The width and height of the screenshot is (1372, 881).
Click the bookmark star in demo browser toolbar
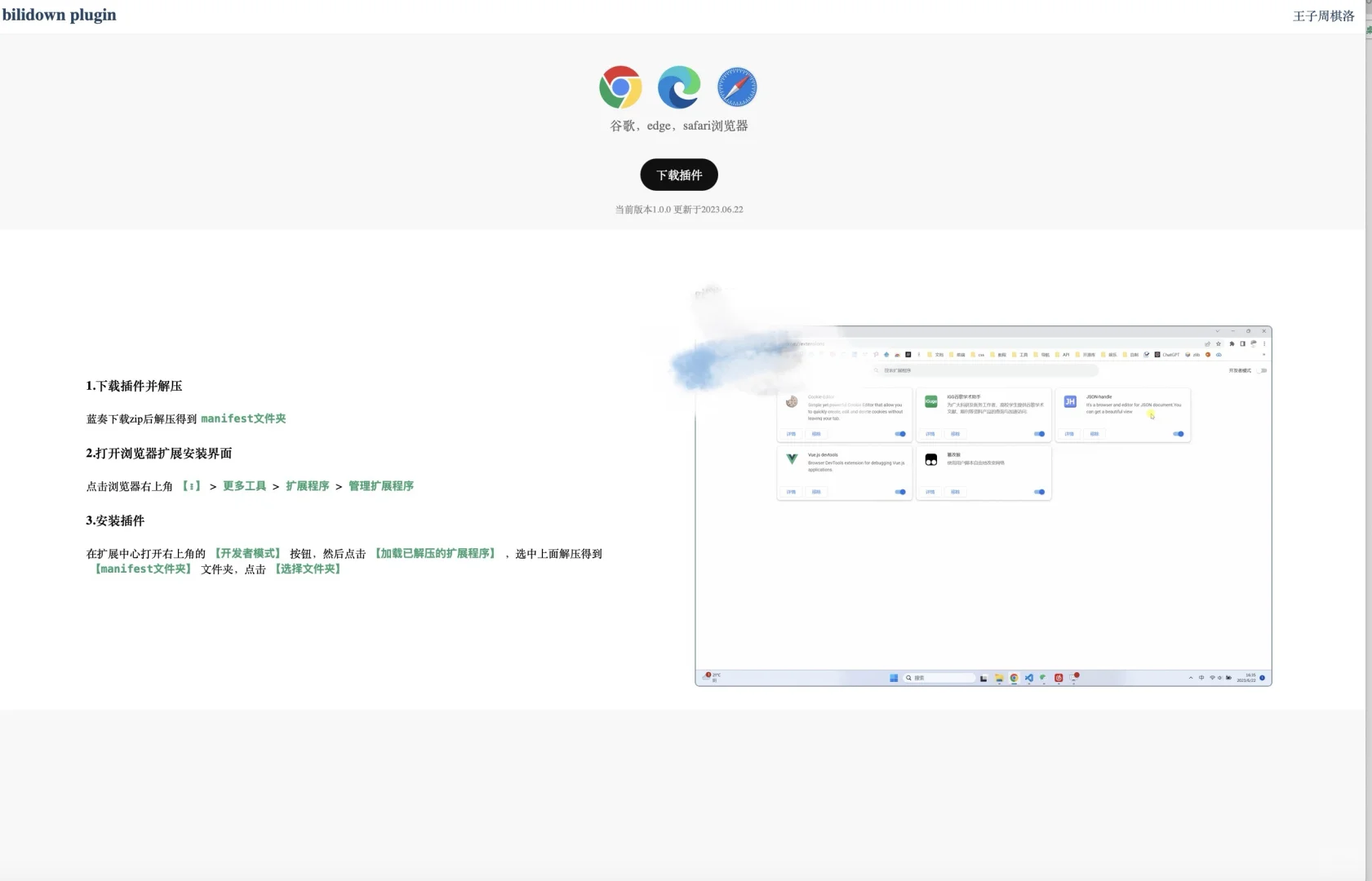1219,343
